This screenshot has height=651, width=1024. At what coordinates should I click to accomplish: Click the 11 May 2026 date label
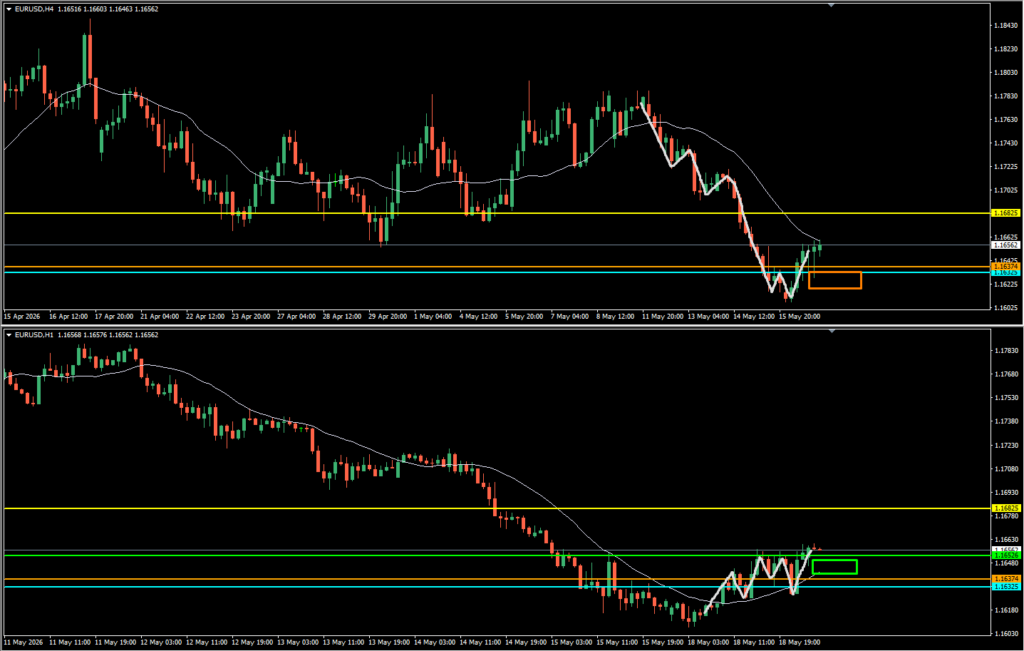coord(22,642)
